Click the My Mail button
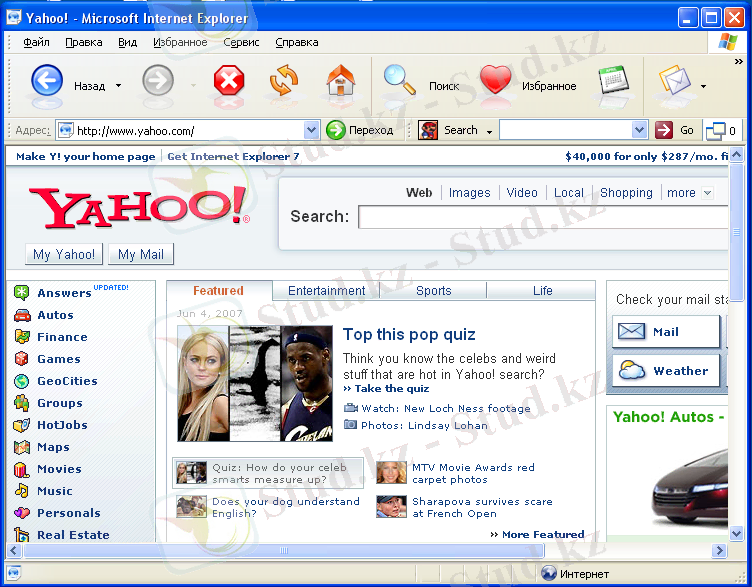 141,254
